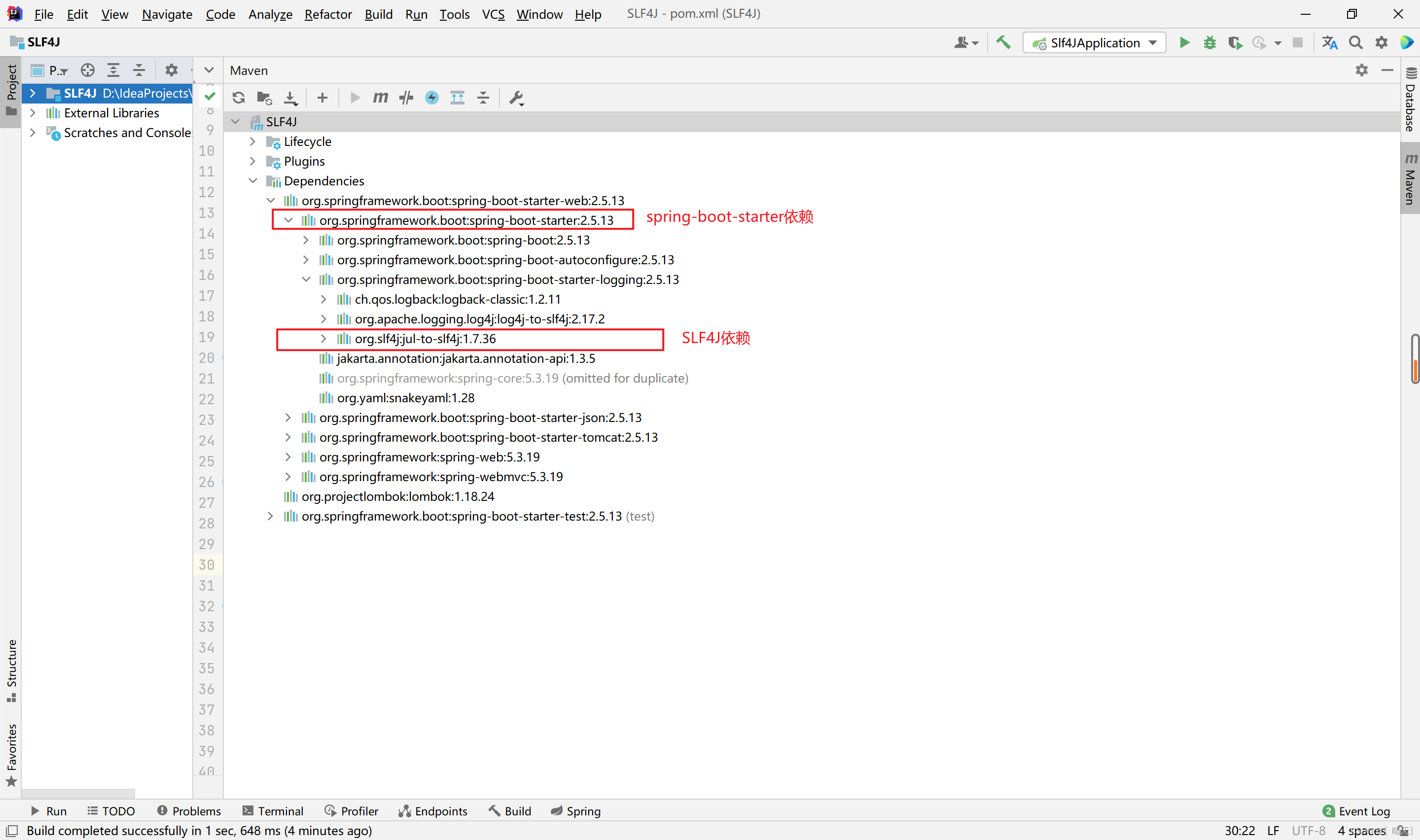Collapse all in Maven toolbar

point(483,98)
